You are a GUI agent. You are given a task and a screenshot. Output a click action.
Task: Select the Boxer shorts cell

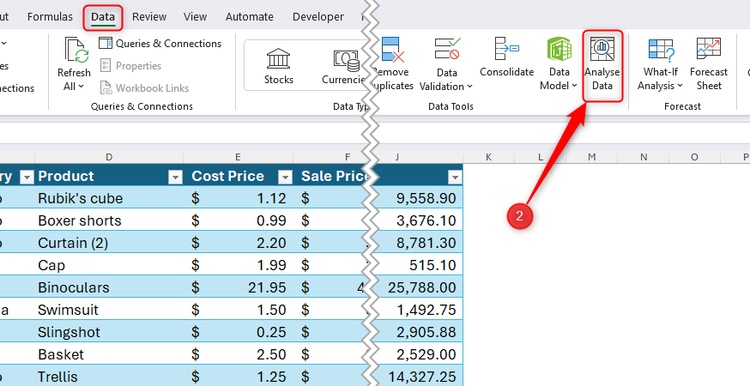tap(109, 221)
